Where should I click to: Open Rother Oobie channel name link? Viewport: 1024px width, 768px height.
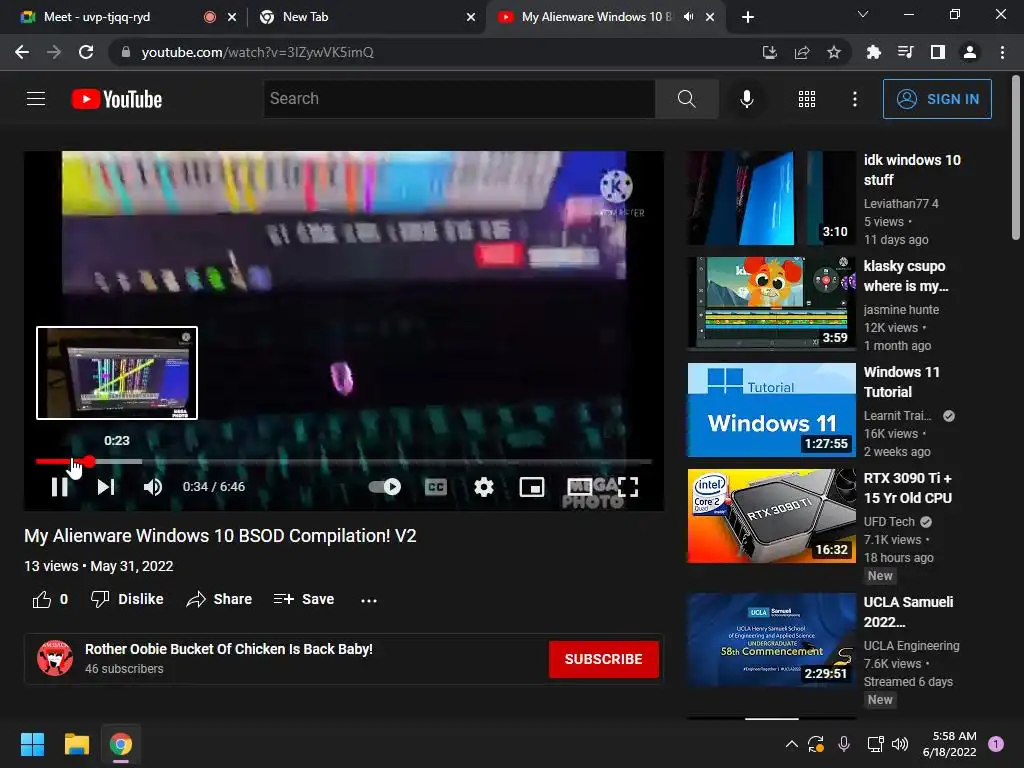click(229, 649)
